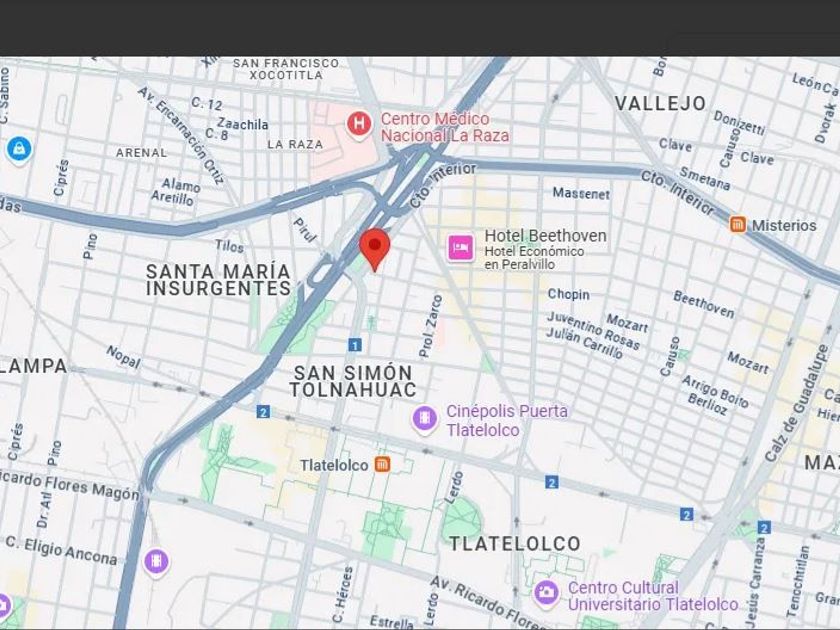Click the Jesús Carranza street label
840x630 pixels.
756,583
